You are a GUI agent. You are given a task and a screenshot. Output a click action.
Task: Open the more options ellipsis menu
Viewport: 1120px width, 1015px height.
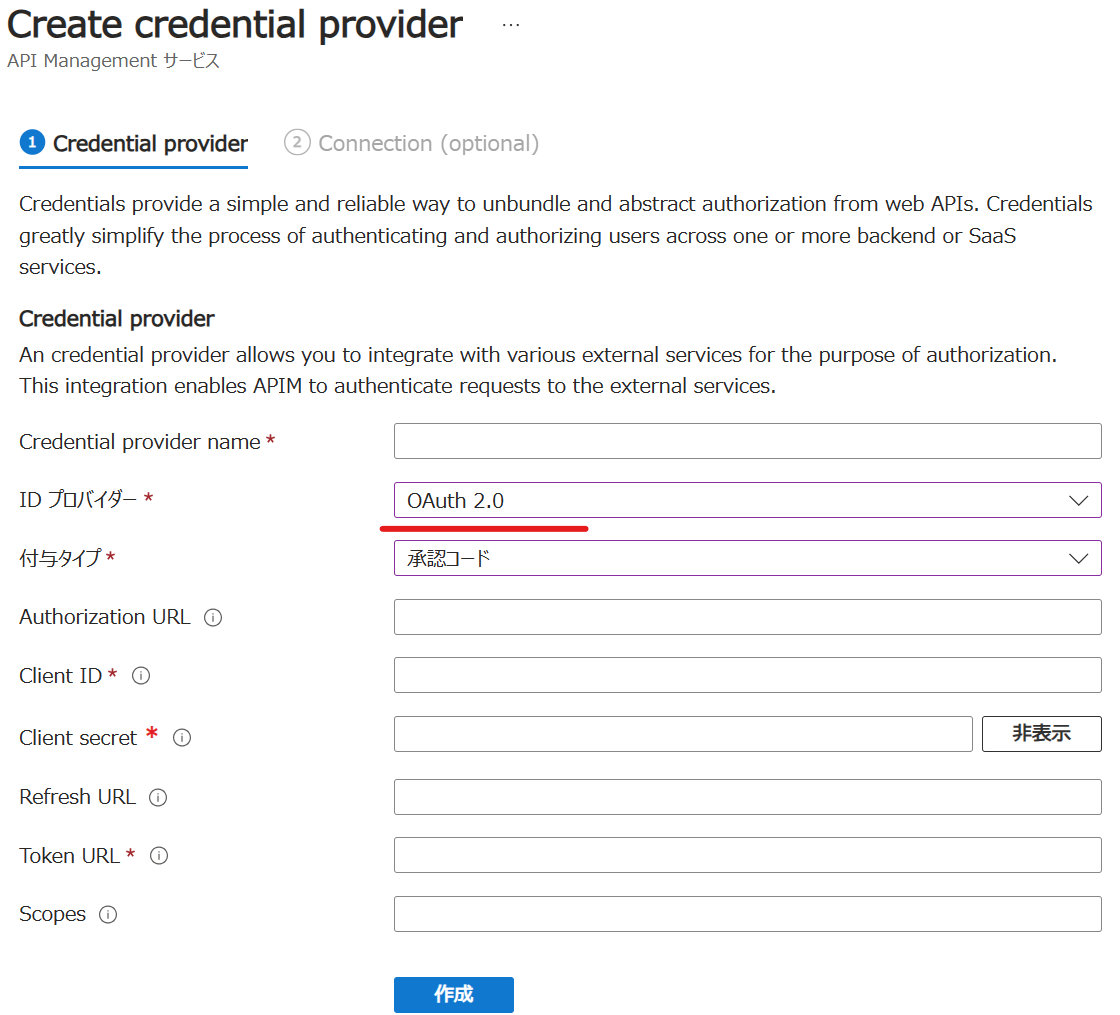(x=511, y=26)
